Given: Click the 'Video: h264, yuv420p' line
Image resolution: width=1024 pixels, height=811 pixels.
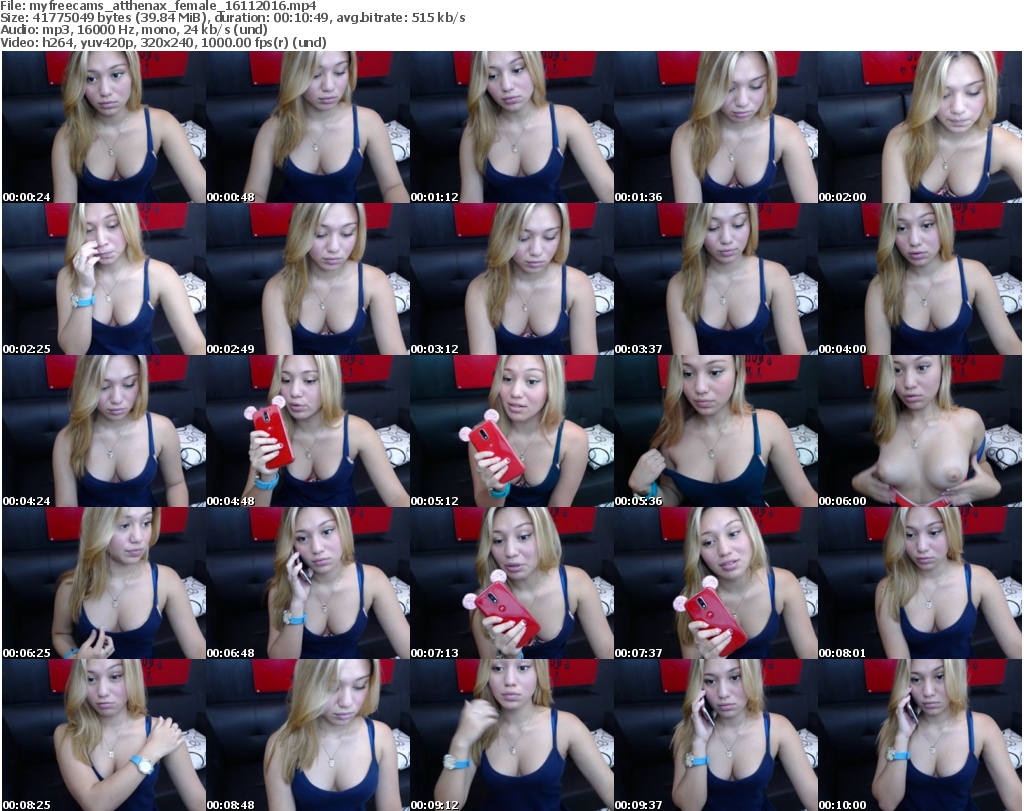Looking at the screenshot, I should [163, 42].
